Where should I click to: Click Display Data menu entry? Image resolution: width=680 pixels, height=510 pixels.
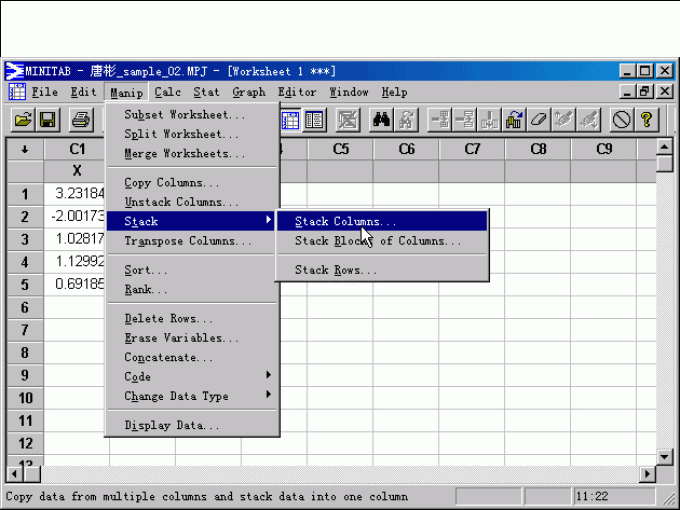171,425
